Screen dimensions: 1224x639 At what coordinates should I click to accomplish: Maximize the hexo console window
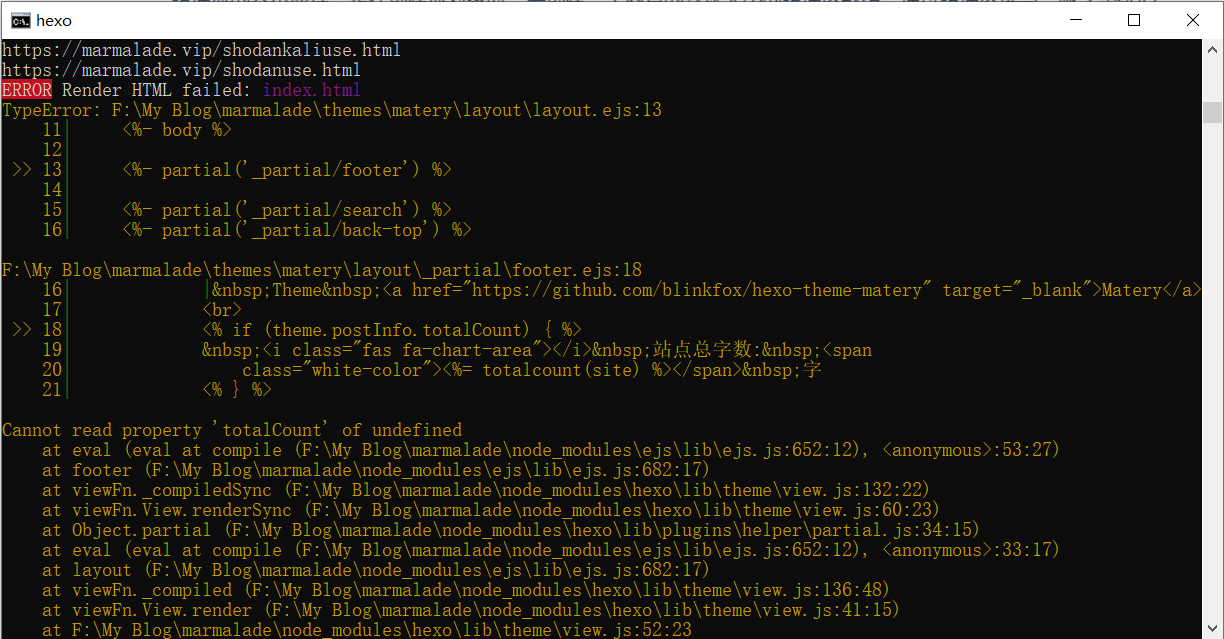(x=1134, y=20)
